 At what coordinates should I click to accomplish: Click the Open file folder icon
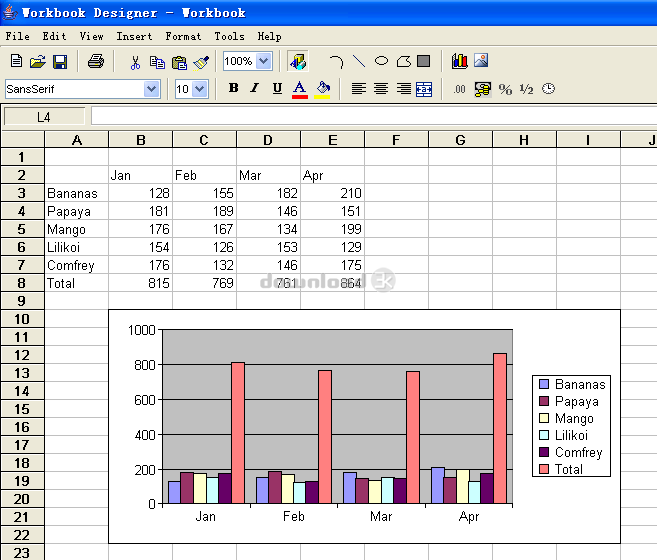click(37, 62)
